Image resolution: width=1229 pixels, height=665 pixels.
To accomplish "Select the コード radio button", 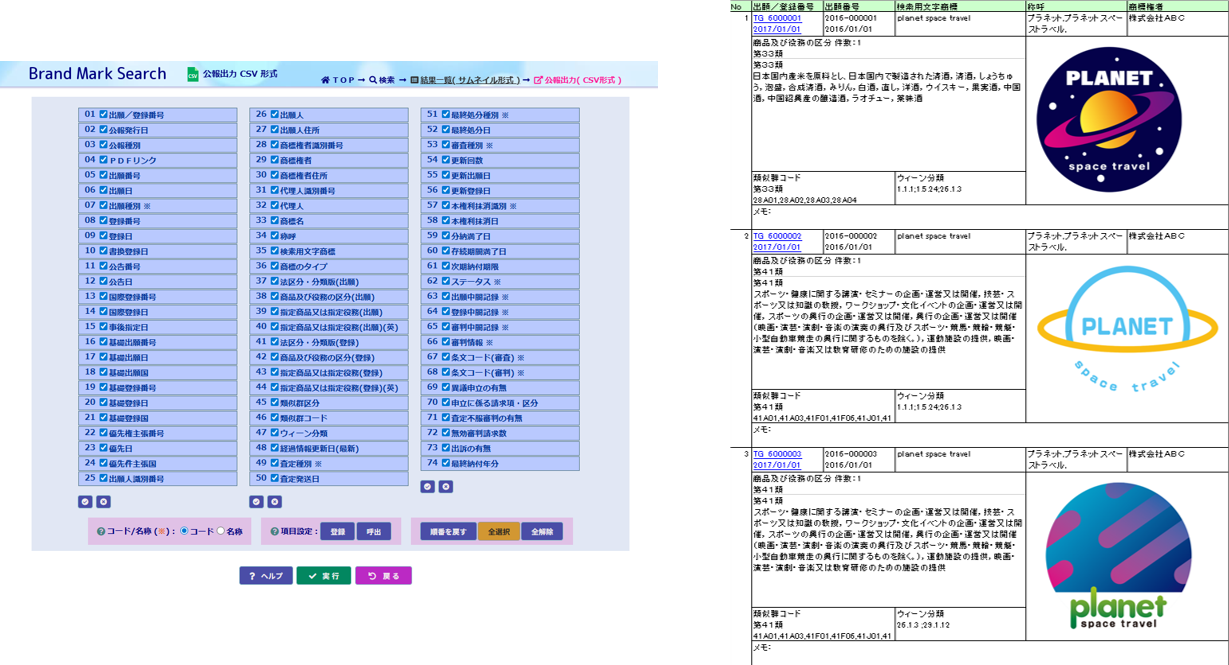I will [185, 532].
